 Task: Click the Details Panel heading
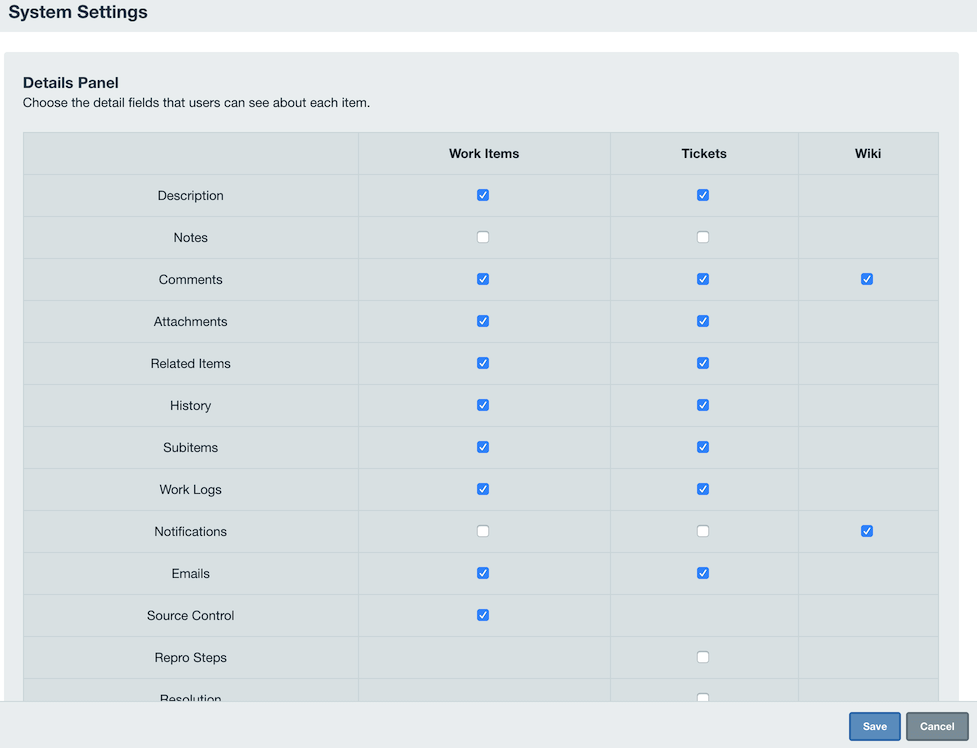pos(70,83)
